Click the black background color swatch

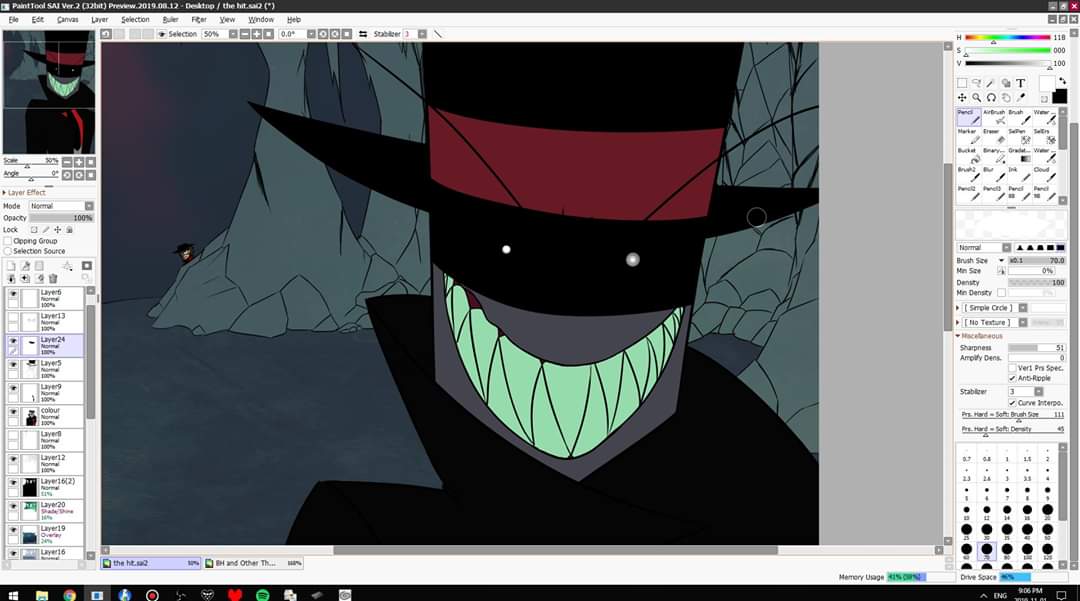(1060, 97)
